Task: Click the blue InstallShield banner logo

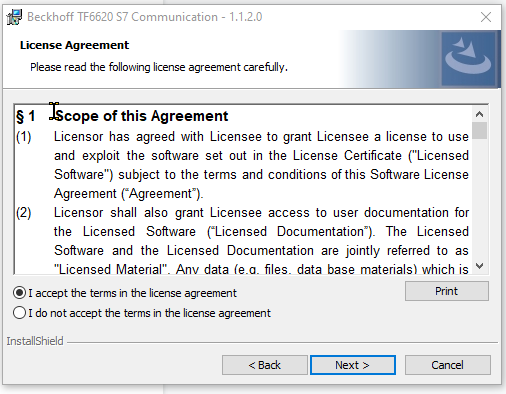Action: [468, 59]
